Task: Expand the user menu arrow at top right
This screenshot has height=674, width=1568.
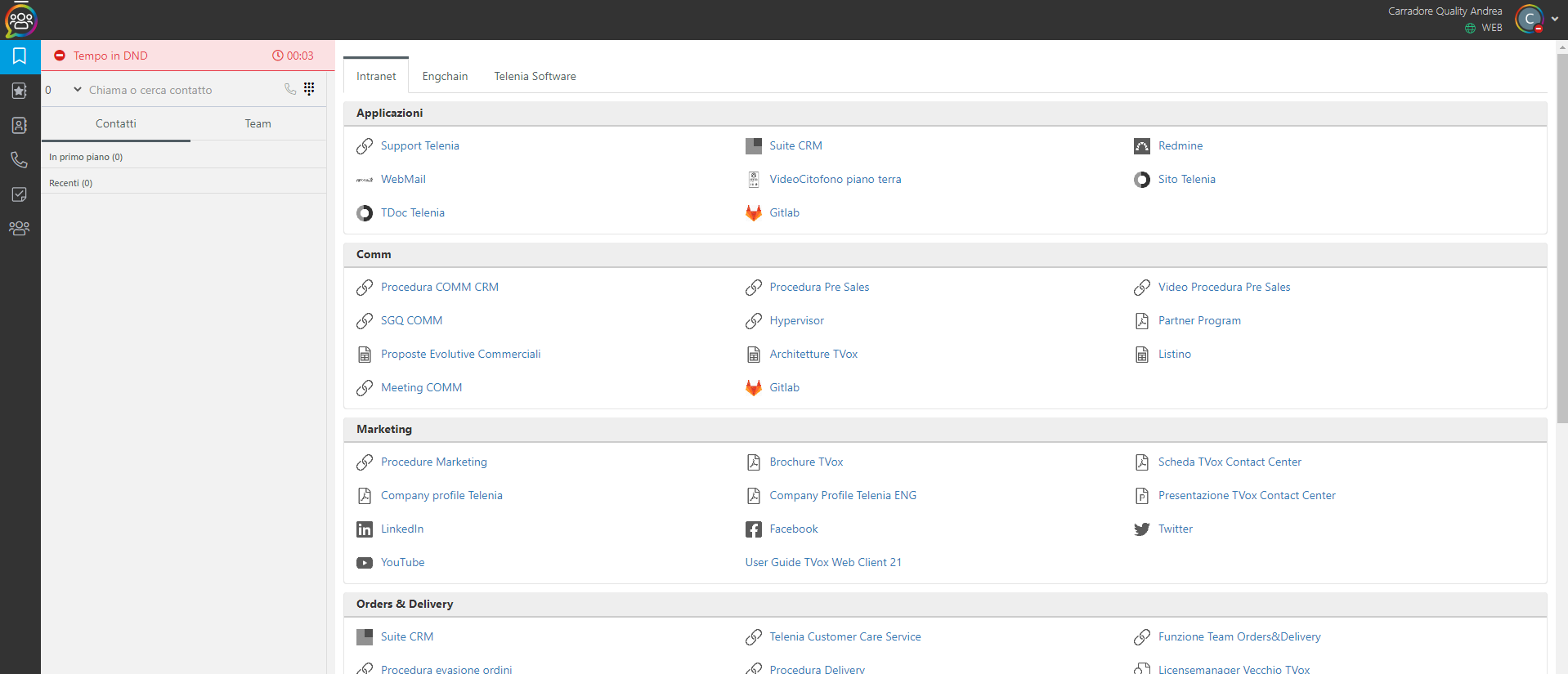Action: pyautogui.click(x=1555, y=19)
